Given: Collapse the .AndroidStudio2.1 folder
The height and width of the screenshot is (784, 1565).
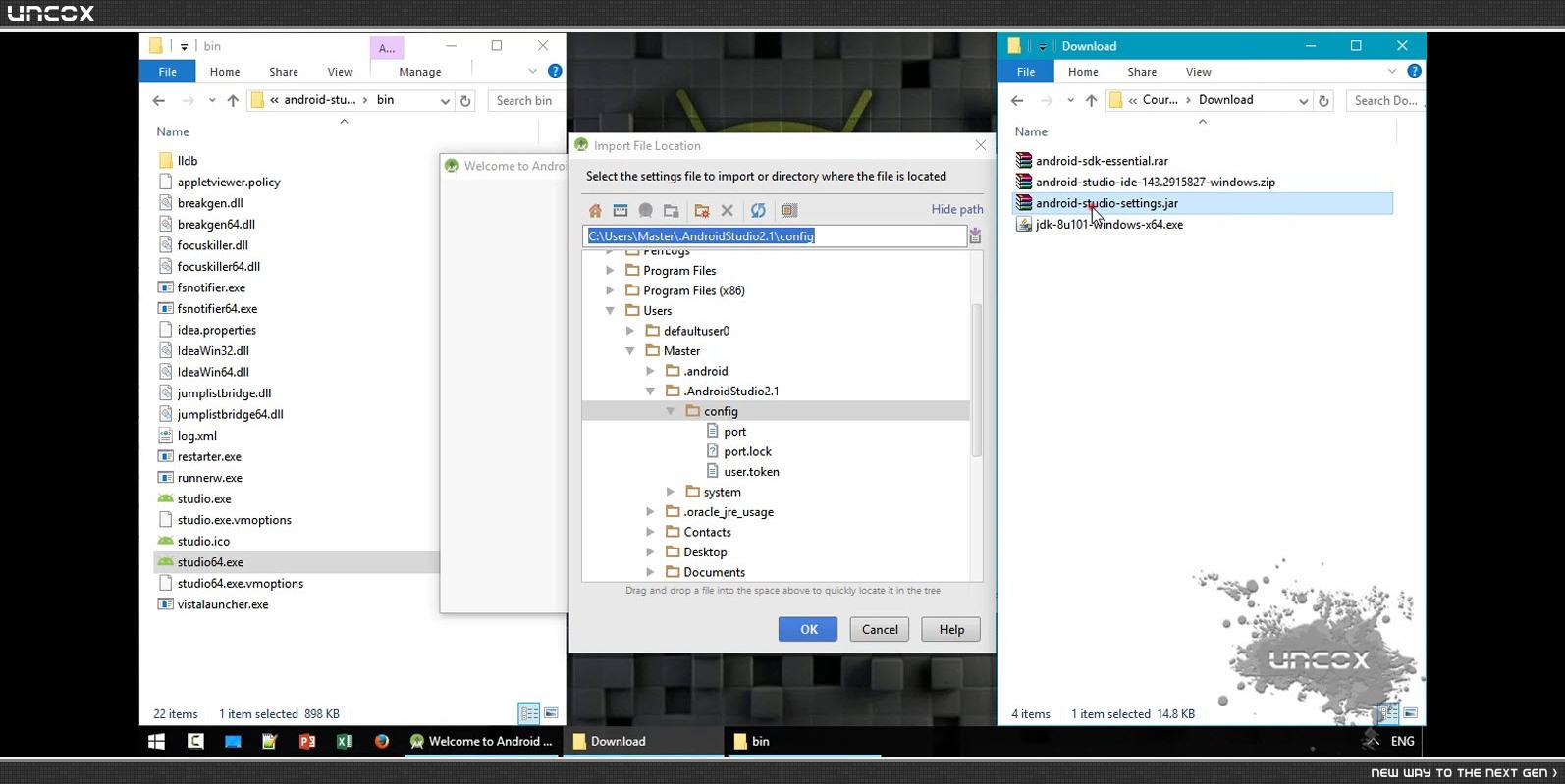Looking at the screenshot, I should click(651, 392).
